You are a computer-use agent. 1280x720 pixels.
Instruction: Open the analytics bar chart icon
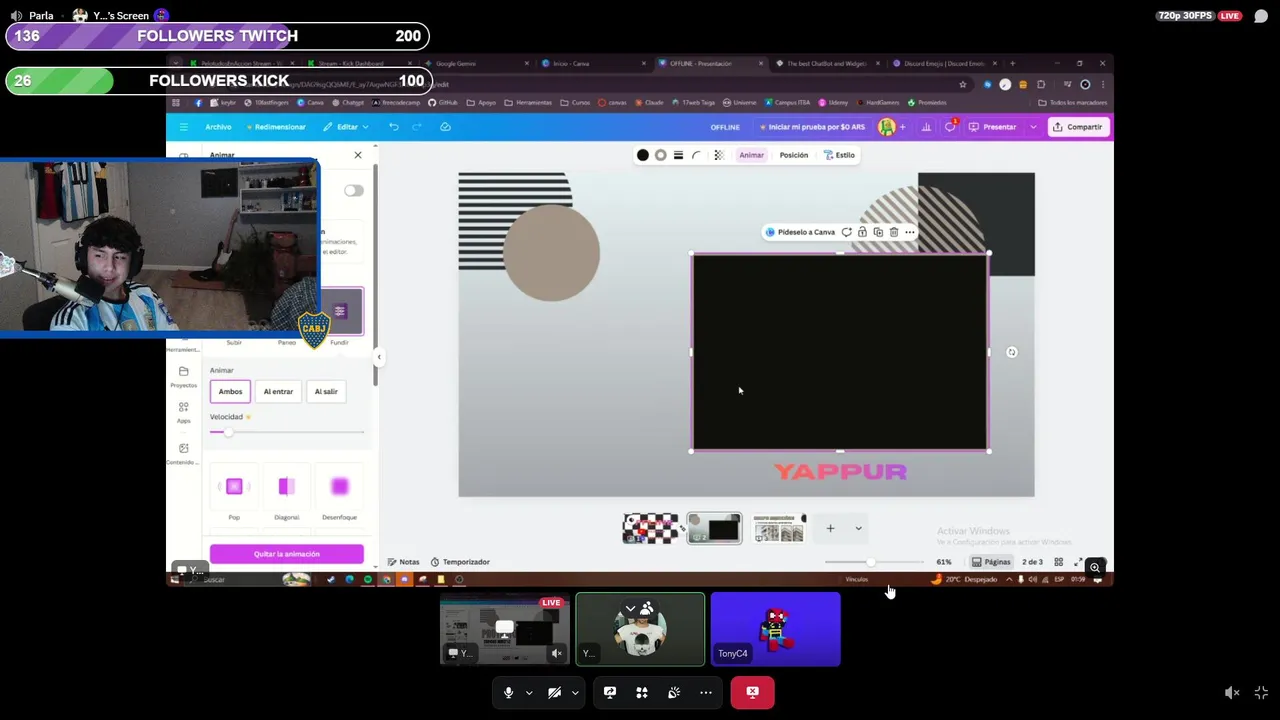[926, 127]
